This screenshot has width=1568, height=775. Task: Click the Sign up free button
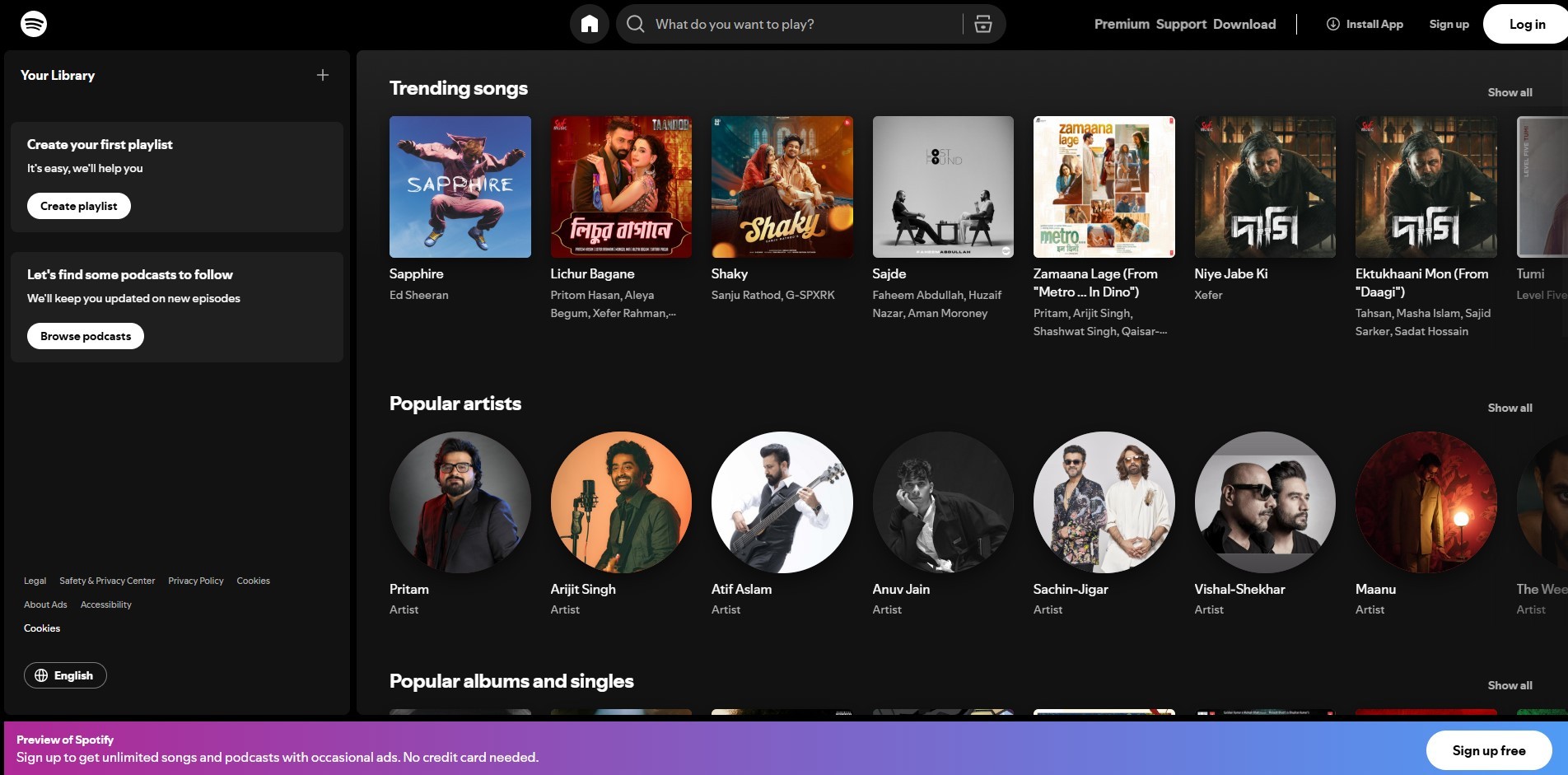(1489, 750)
